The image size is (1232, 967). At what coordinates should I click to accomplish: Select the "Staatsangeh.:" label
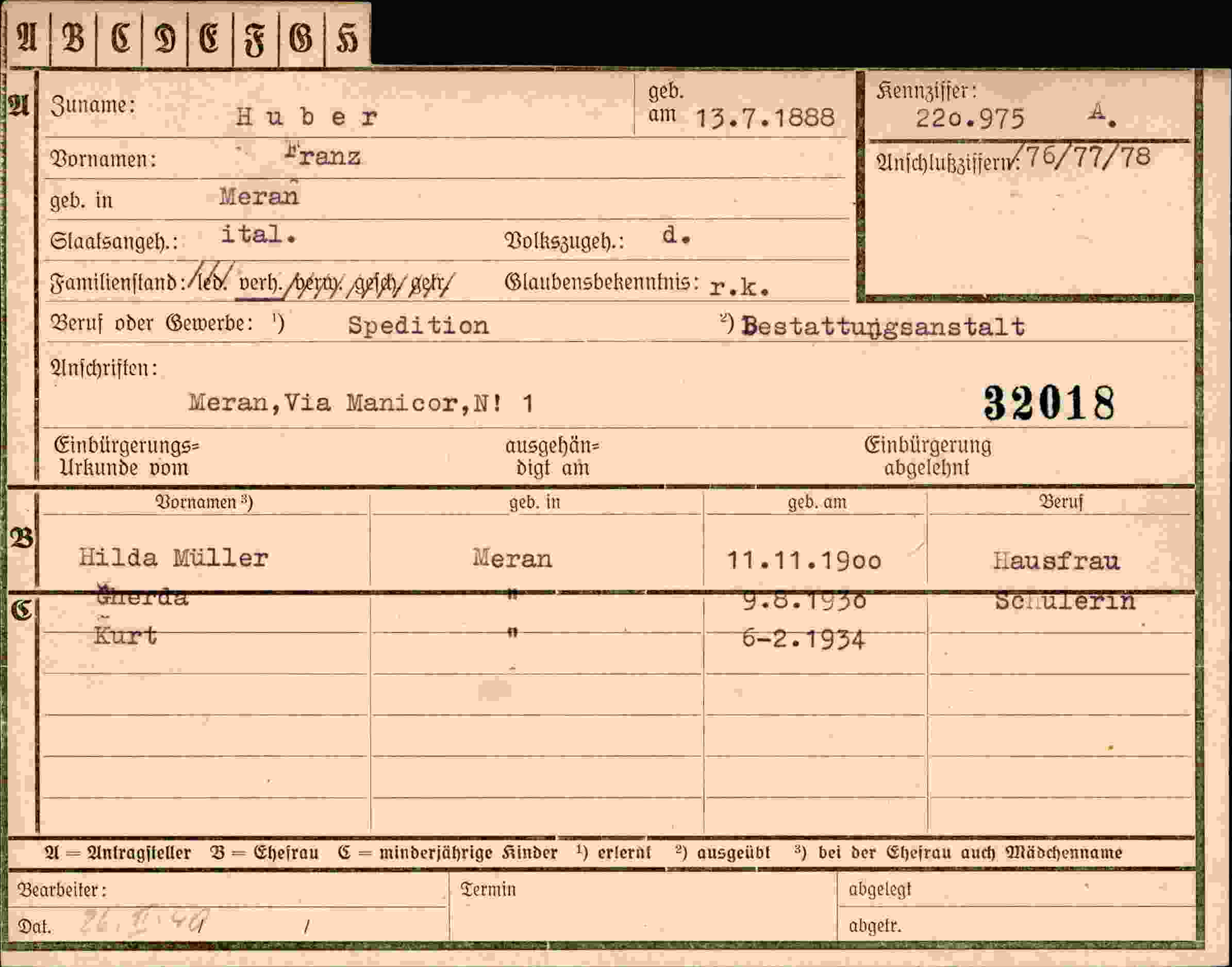[x=114, y=242]
